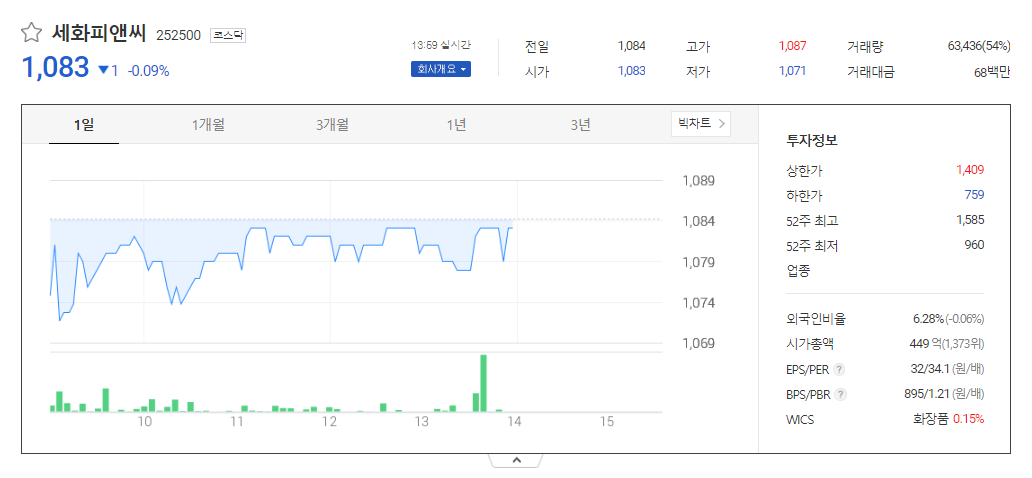This screenshot has height=478, width=1032.
Task: Click the 전일 value 1,084
Action: point(632,46)
